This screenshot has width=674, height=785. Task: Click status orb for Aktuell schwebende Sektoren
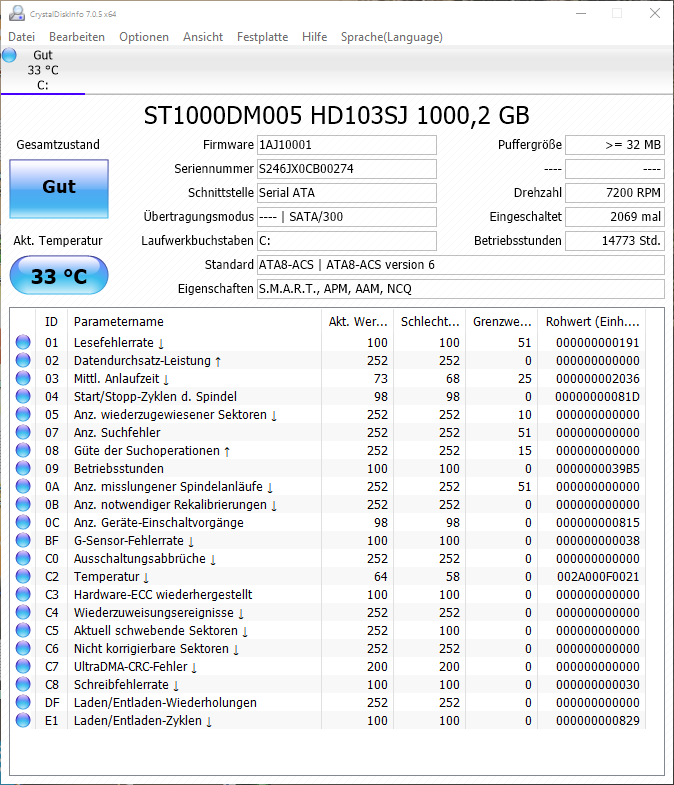click(23, 630)
